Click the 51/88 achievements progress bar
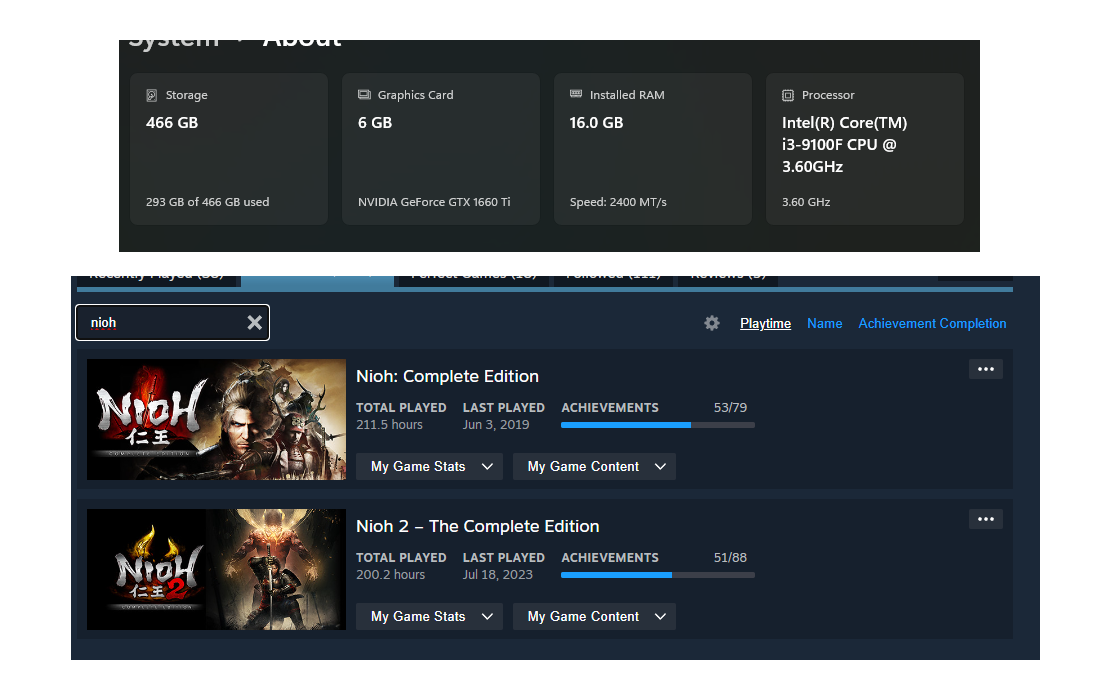This screenshot has width=1120, height=700. (658, 575)
